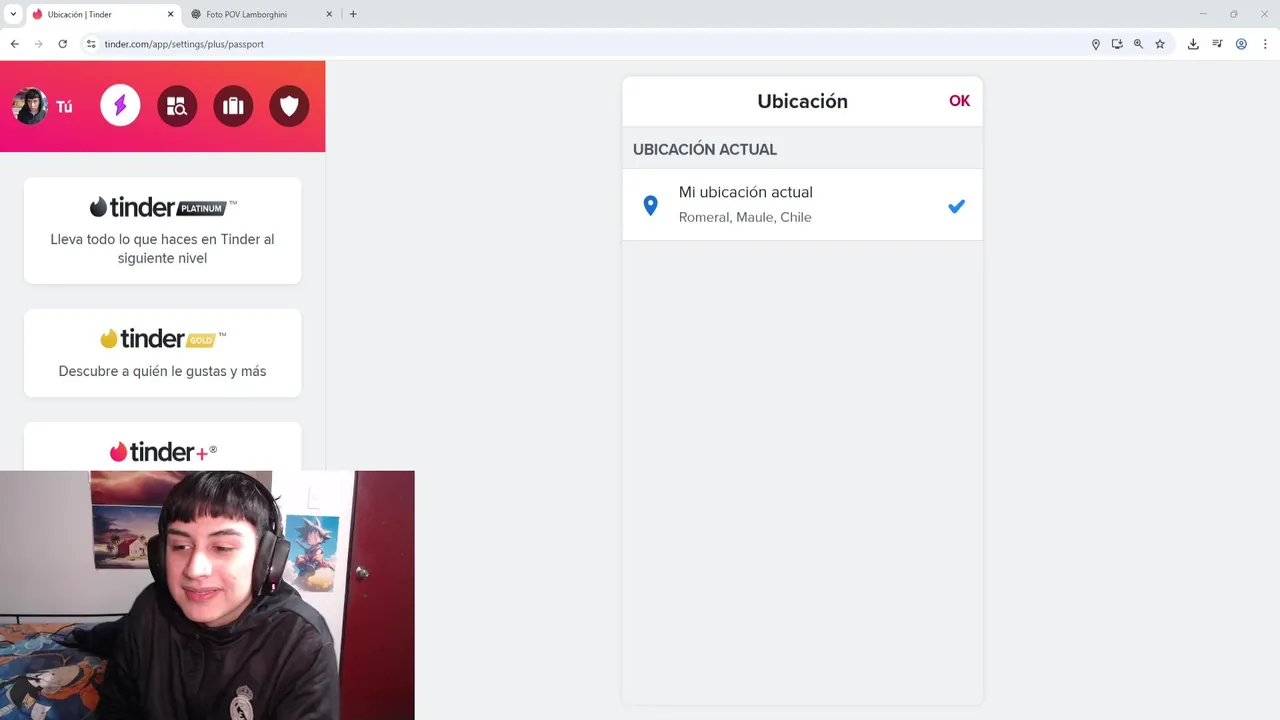Open location permission icon in address bar
This screenshot has width=1280, height=720.
(x=1095, y=44)
